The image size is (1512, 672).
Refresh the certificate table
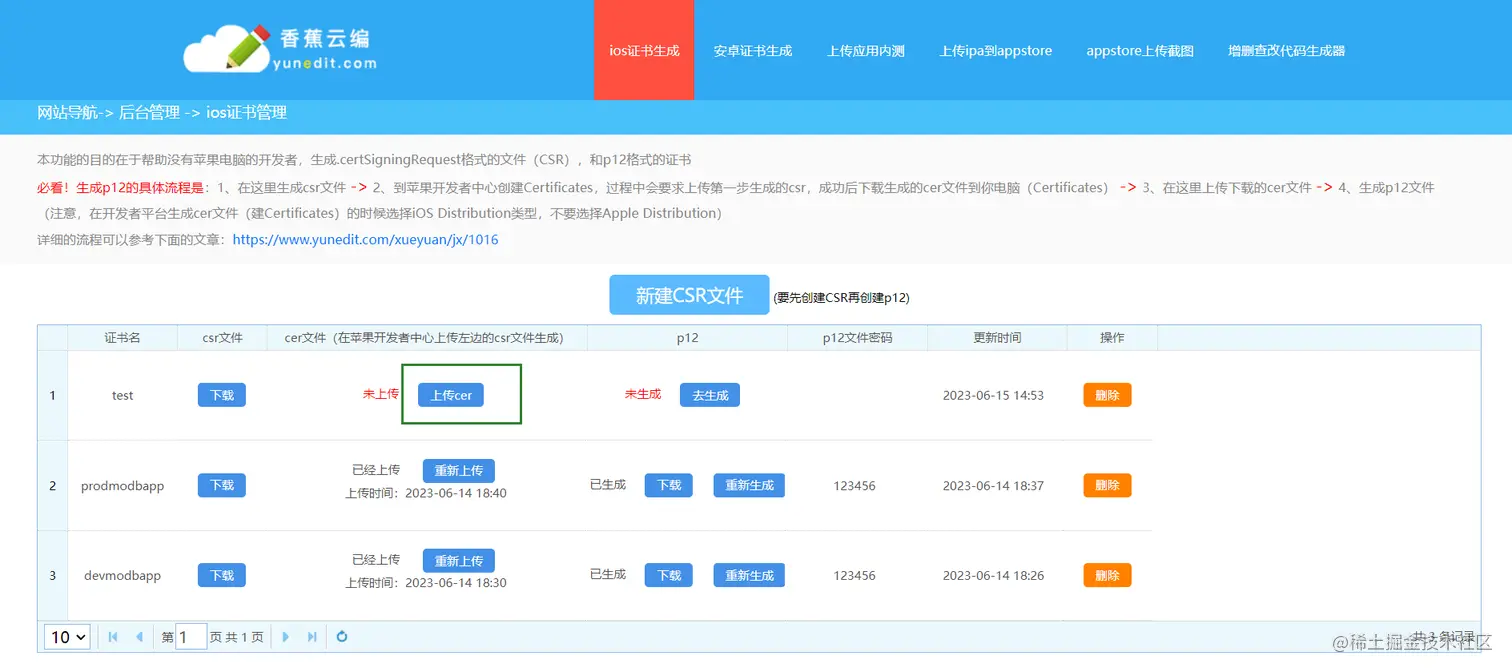pos(342,637)
